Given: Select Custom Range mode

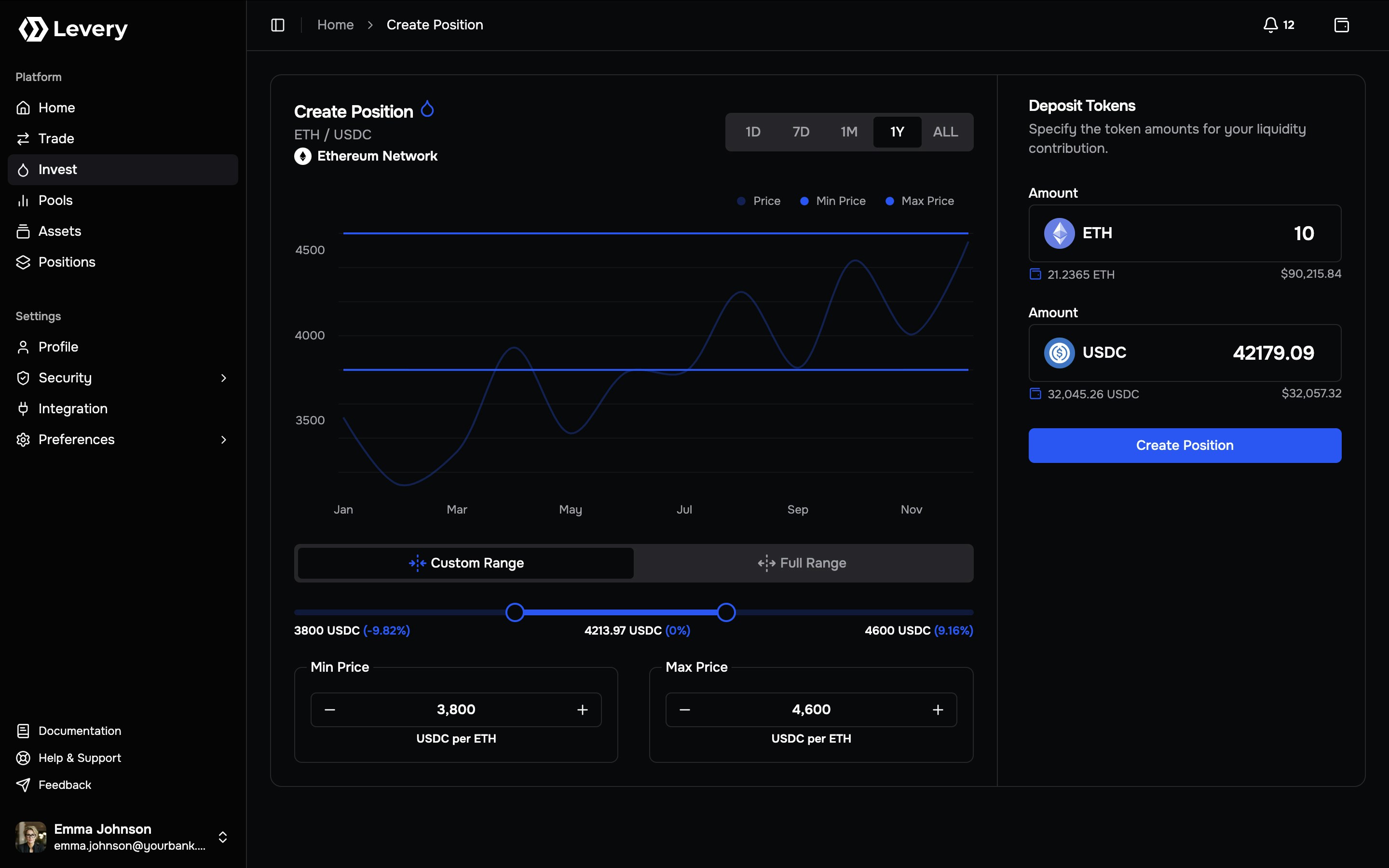Looking at the screenshot, I should pyautogui.click(x=465, y=563).
